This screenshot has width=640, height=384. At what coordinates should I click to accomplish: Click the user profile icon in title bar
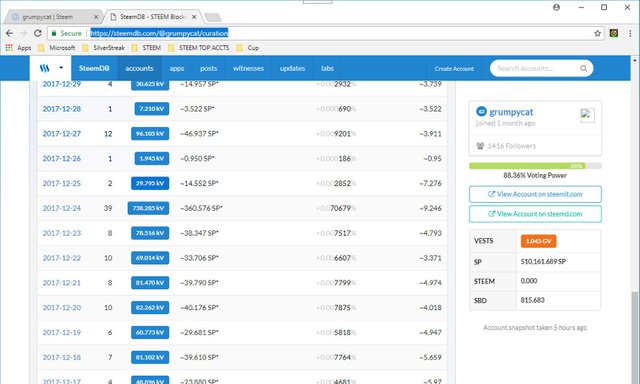point(556,7)
